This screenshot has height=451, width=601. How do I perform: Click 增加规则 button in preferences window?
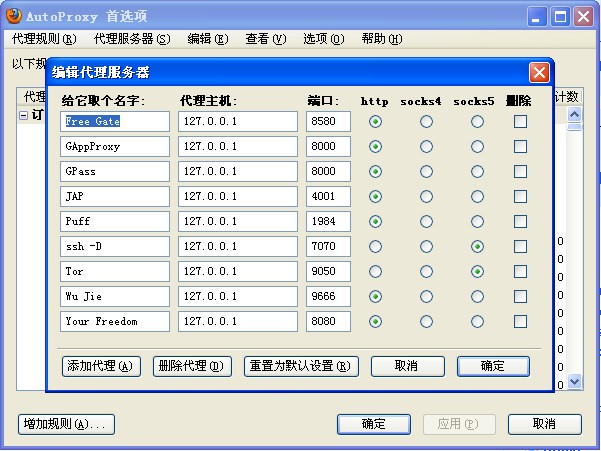pos(66,424)
